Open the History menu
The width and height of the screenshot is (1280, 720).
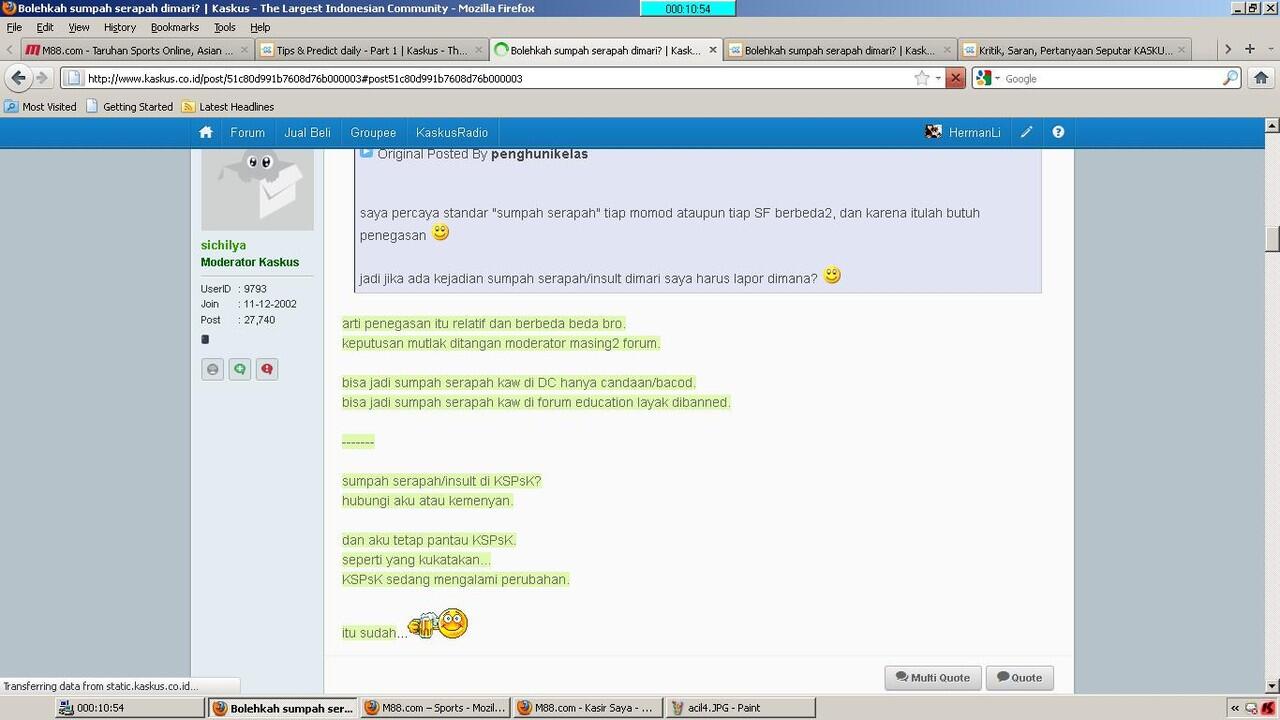pyautogui.click(x=119, y=27)
